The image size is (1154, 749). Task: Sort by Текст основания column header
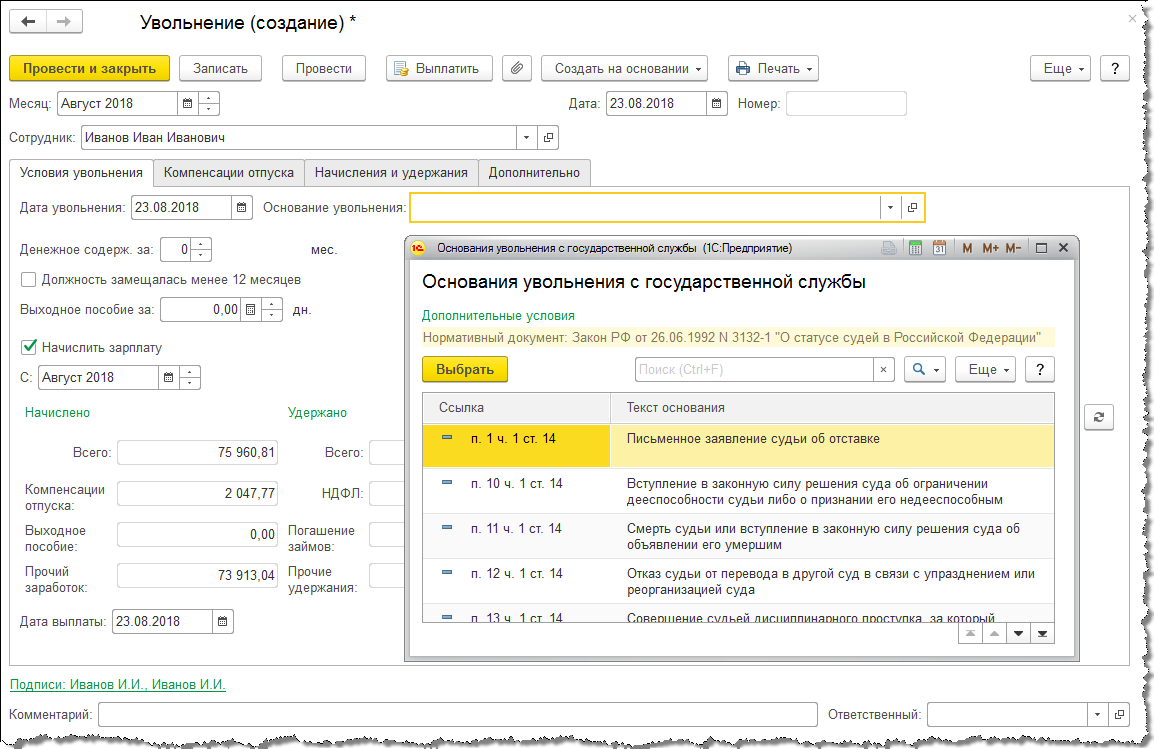click(832, 408)
